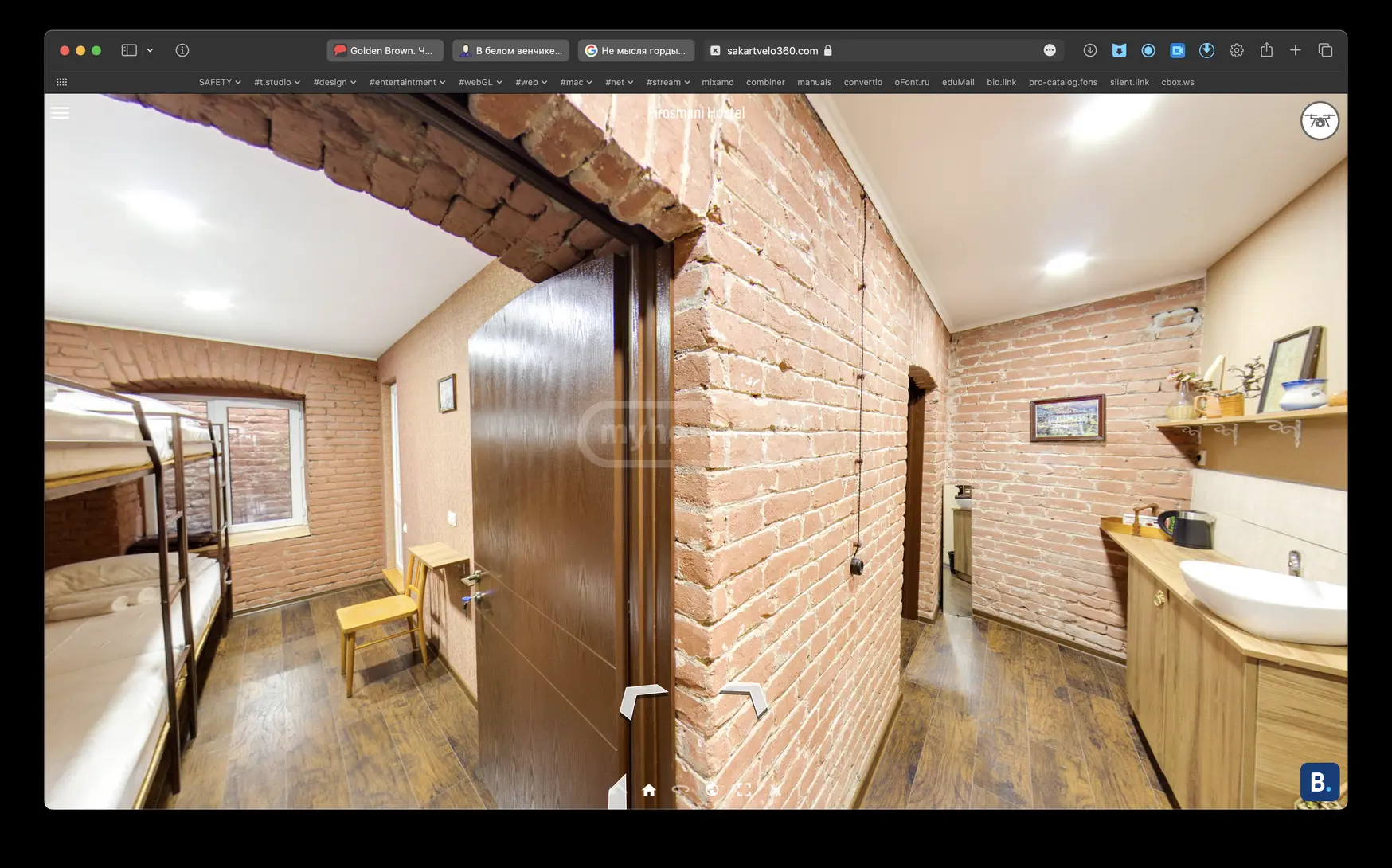Viewport: 1392px width, 868px height.
Task: Open the cbox.ws bookmark
Action: coord(1178,82)
